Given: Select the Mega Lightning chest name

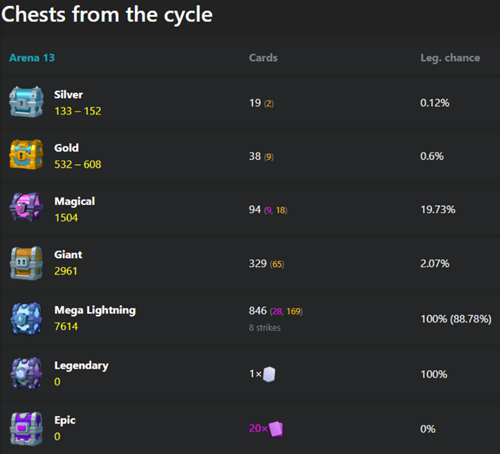Looking at the screenshot, I should pos(95,310).
